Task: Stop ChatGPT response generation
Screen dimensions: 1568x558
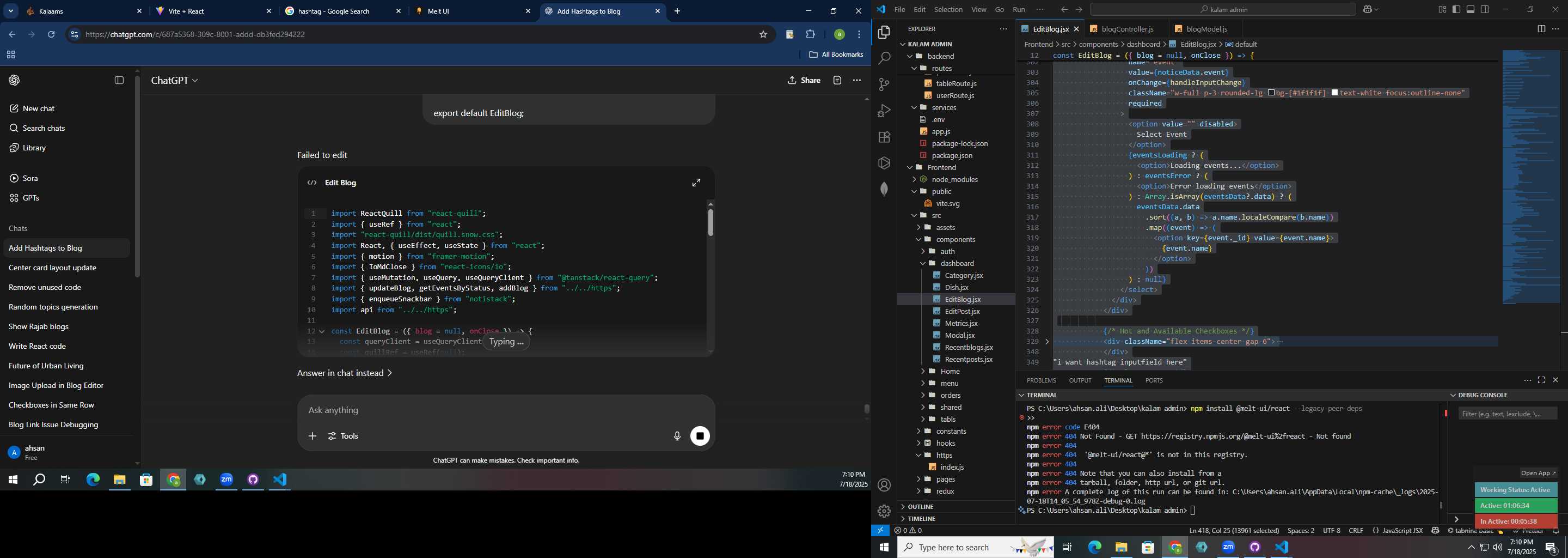Action: [x=700, y=436]
